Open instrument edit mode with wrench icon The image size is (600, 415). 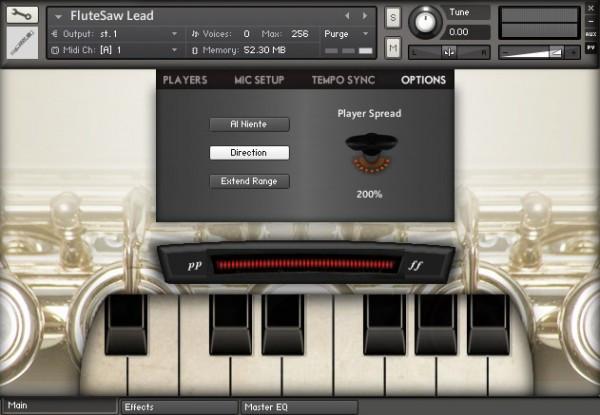tap(22, 15)
